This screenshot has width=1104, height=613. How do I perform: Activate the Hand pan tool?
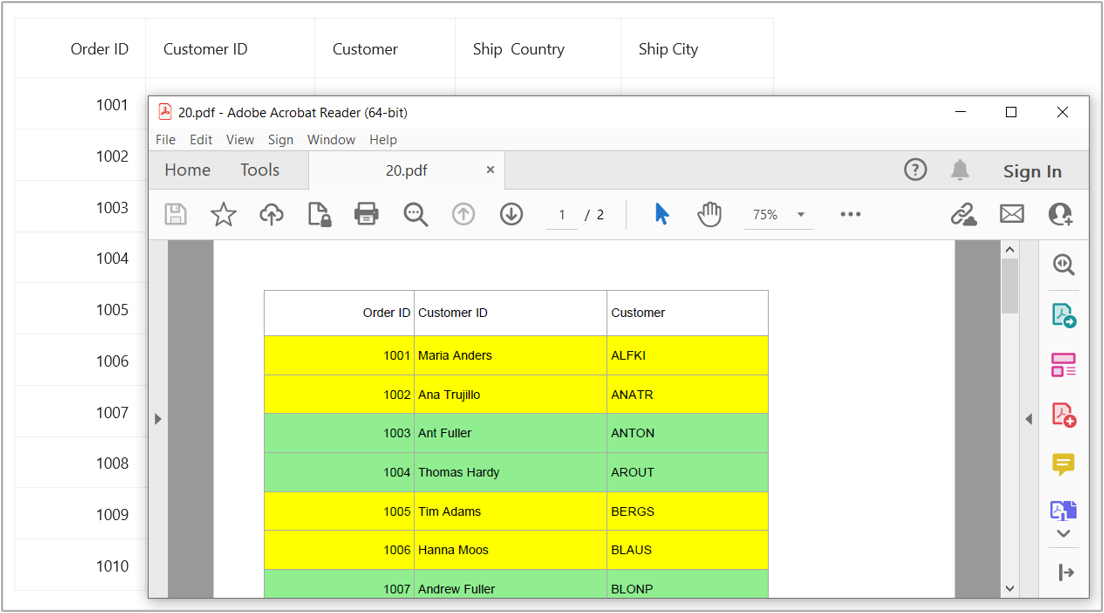click(x=709, y=214)
